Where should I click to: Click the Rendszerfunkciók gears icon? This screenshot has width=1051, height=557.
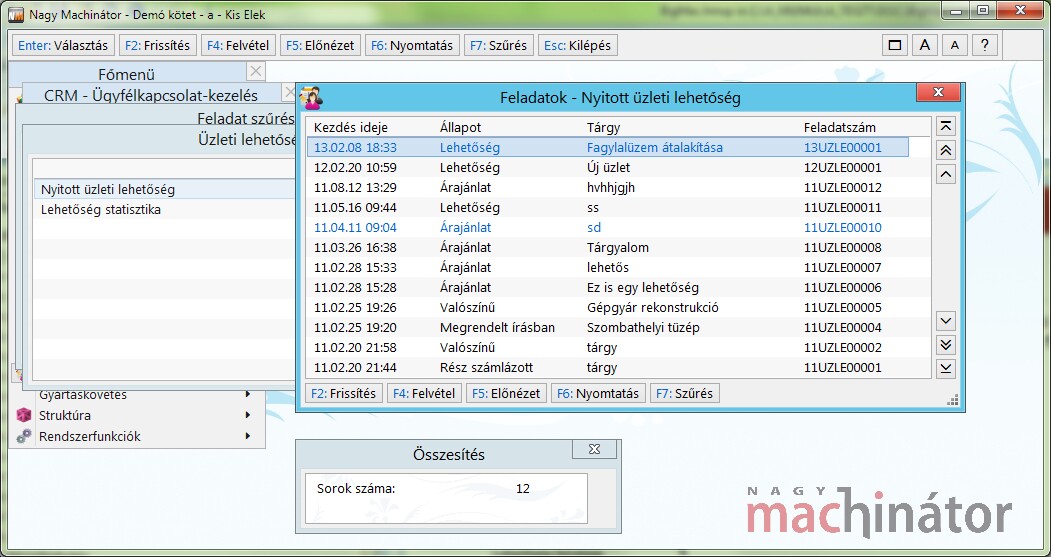[x=24, y=436]
